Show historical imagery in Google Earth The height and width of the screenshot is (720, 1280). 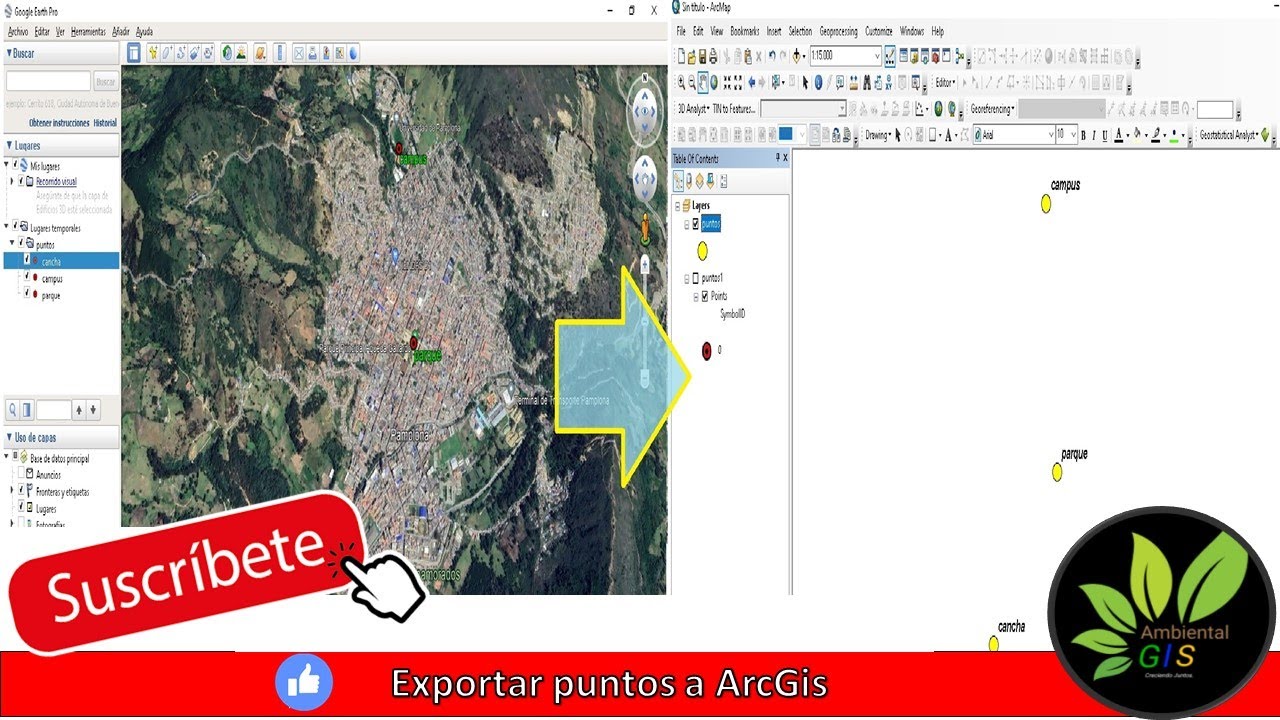pyautogui.click(x=227, y=53)
